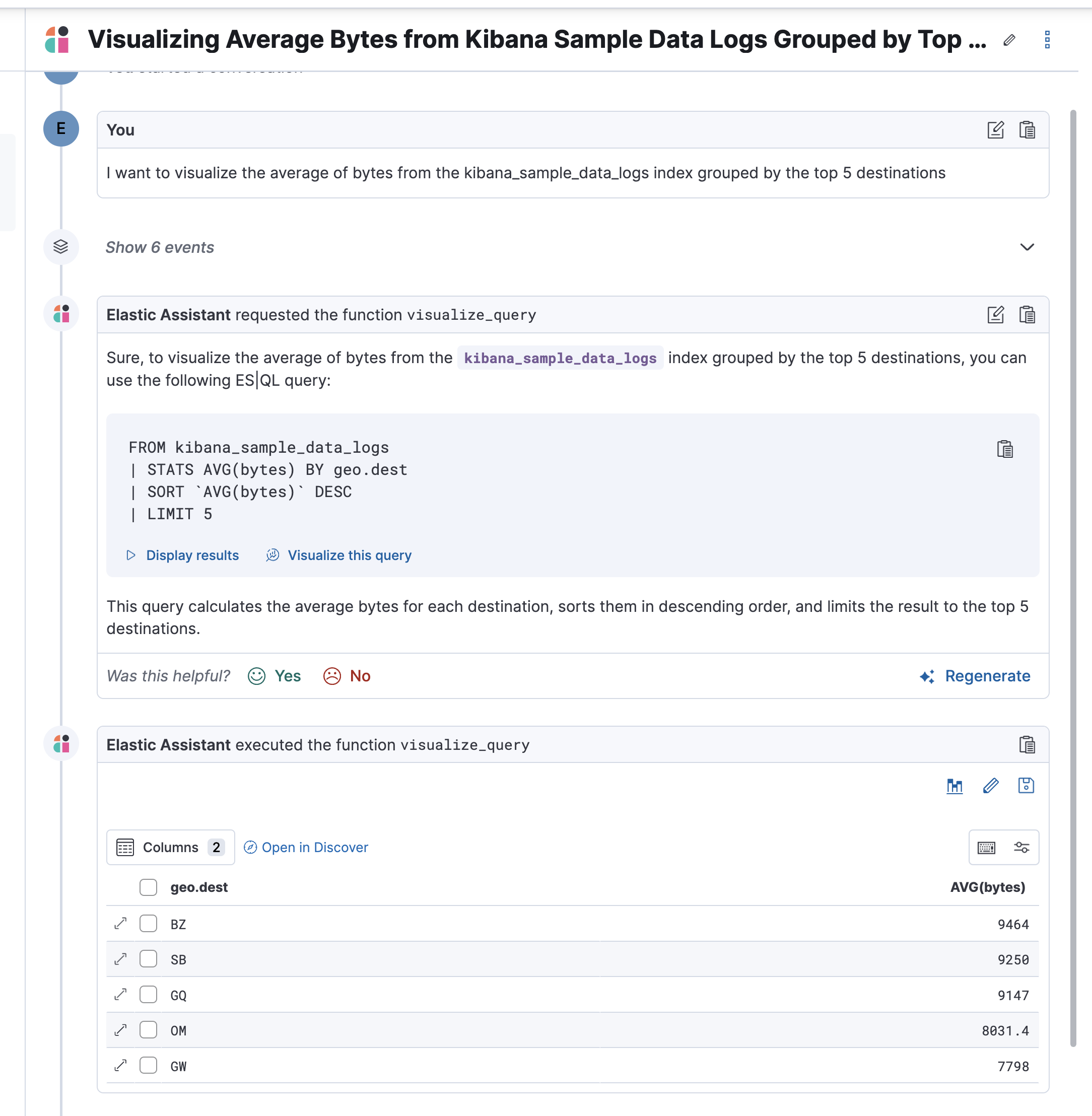
Task: Expand the BZ row details
Action: point(120,923)
